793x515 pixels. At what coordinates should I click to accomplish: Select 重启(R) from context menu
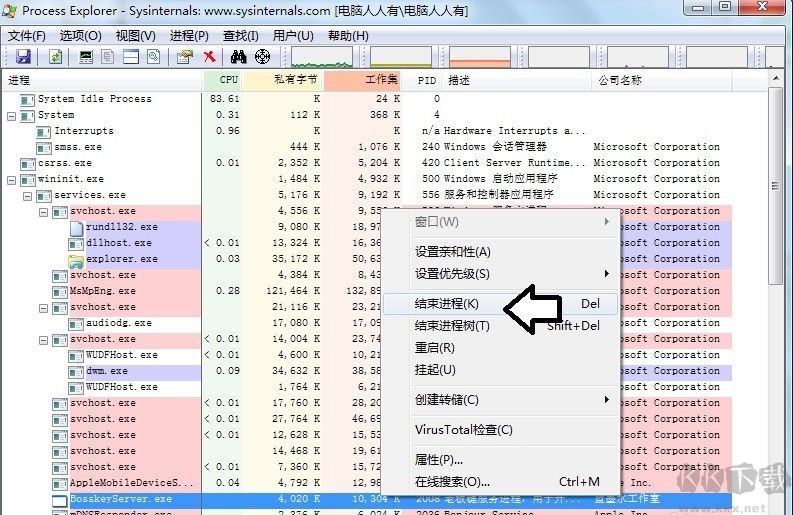coord(500,348)
